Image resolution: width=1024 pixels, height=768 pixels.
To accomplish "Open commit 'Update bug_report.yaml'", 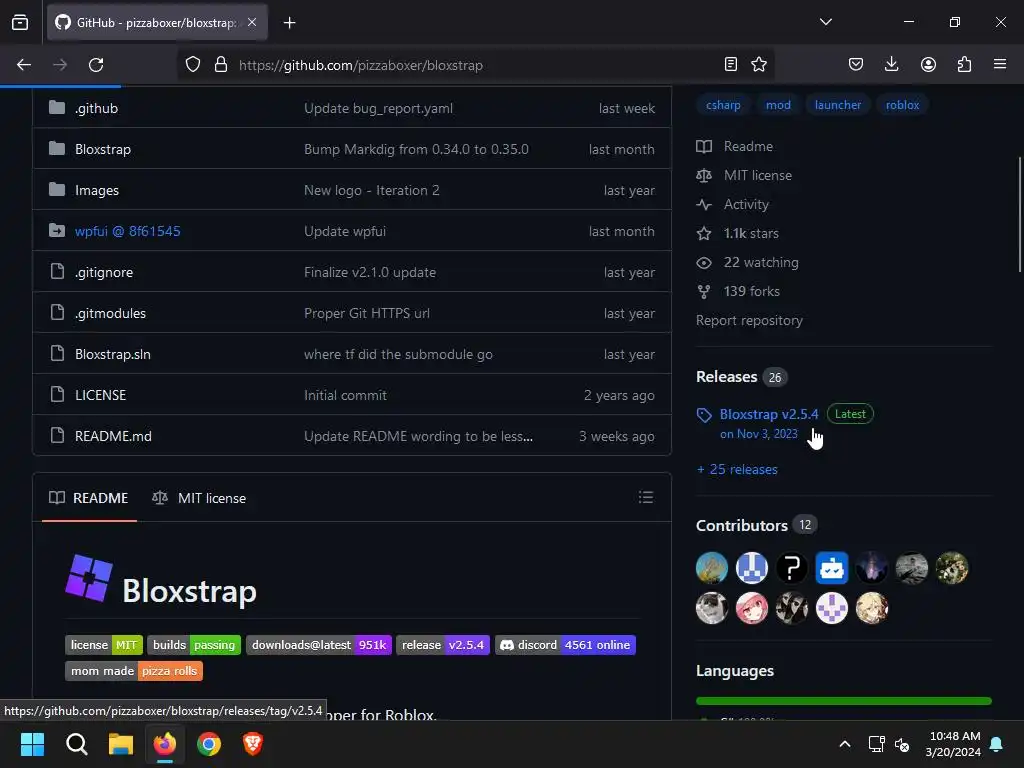I will click(378, 108).
